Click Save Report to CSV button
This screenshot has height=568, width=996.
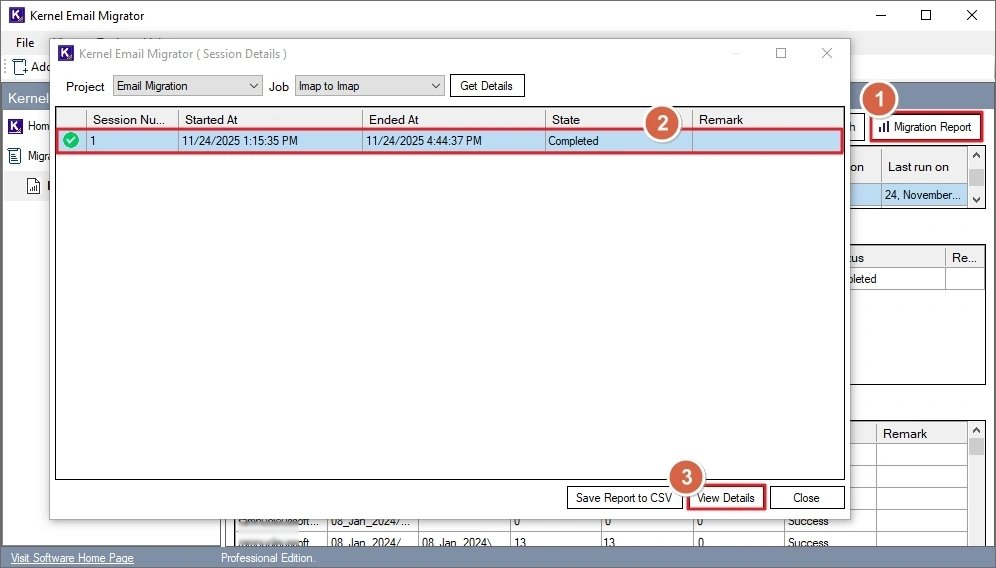pos(624,497)
